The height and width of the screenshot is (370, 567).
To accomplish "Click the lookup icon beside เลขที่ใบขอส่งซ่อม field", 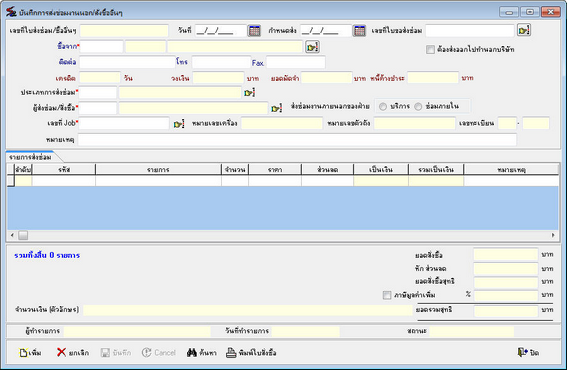I will tap(524, 30).
